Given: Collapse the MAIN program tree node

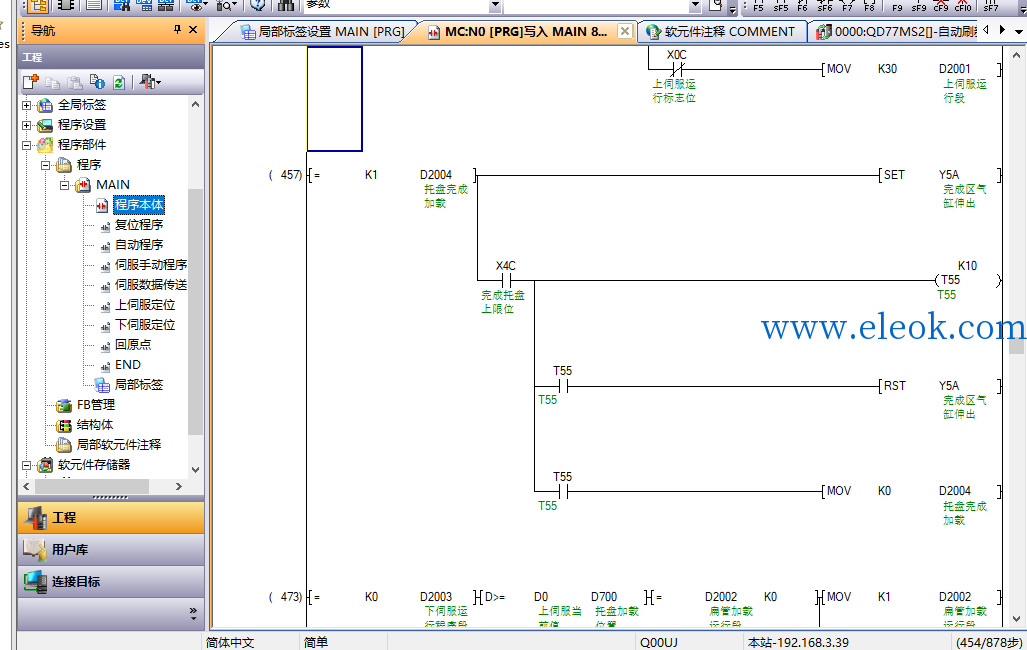Looking at the screenshot, I should click(x=64, y=185).
